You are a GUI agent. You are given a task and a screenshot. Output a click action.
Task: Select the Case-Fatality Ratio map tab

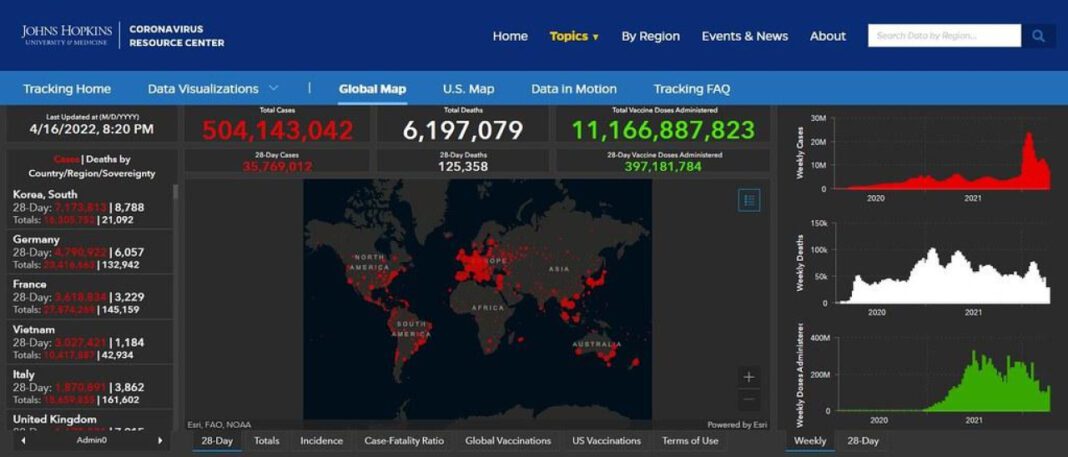[404, 441]
